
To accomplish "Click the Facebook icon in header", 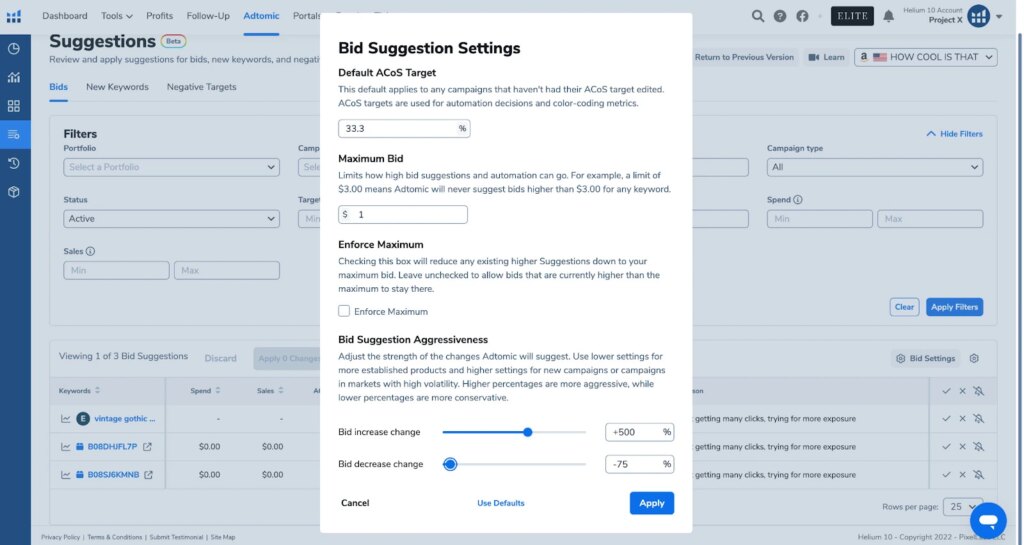I will 803,16.
